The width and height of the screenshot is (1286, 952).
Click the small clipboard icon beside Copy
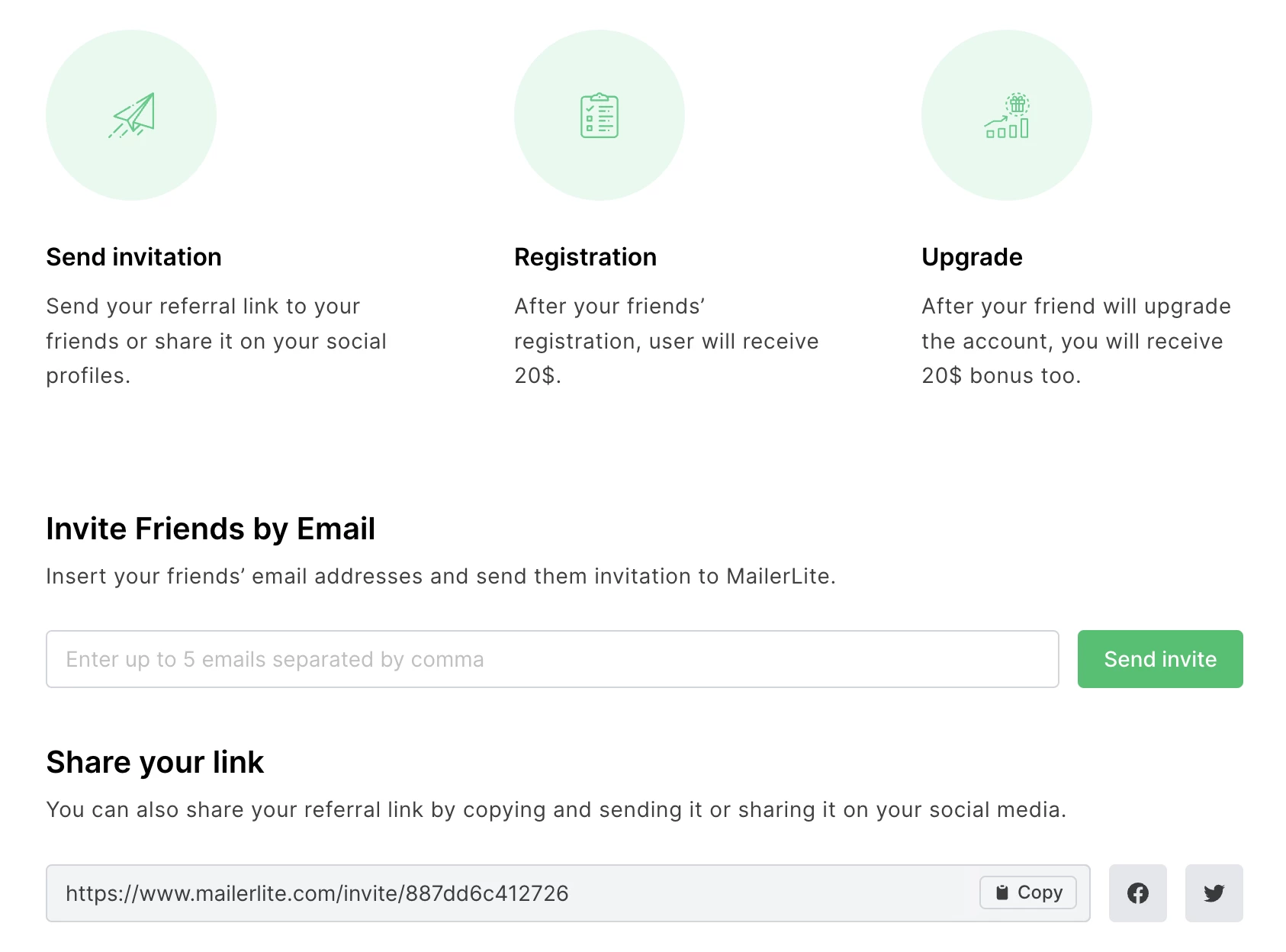[1002, 892]
